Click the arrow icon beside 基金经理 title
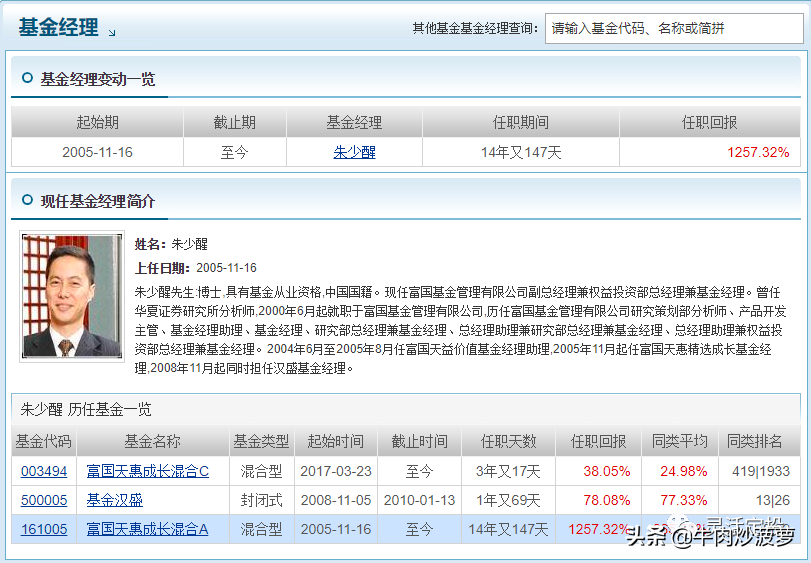The width and height of the screenshot is (811, 563). pyautogui.click(x=112, y=33)
